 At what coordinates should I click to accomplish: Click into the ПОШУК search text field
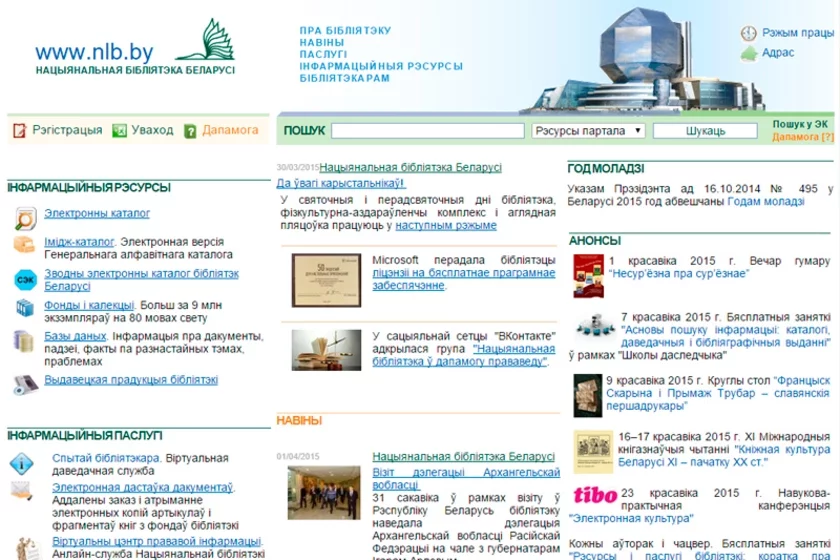427,131
